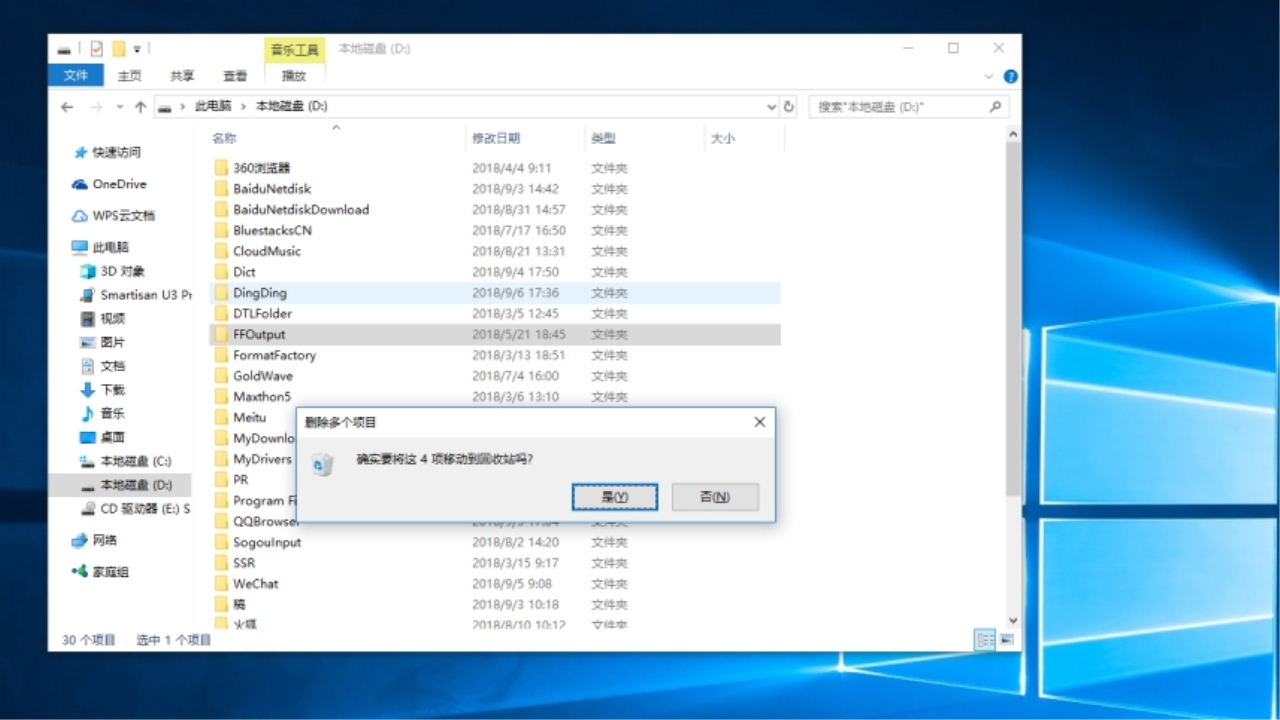Switch to large thumbnails view icon
The height and width of the screenshot is (720, 1280).
[x=1006, y=639]
